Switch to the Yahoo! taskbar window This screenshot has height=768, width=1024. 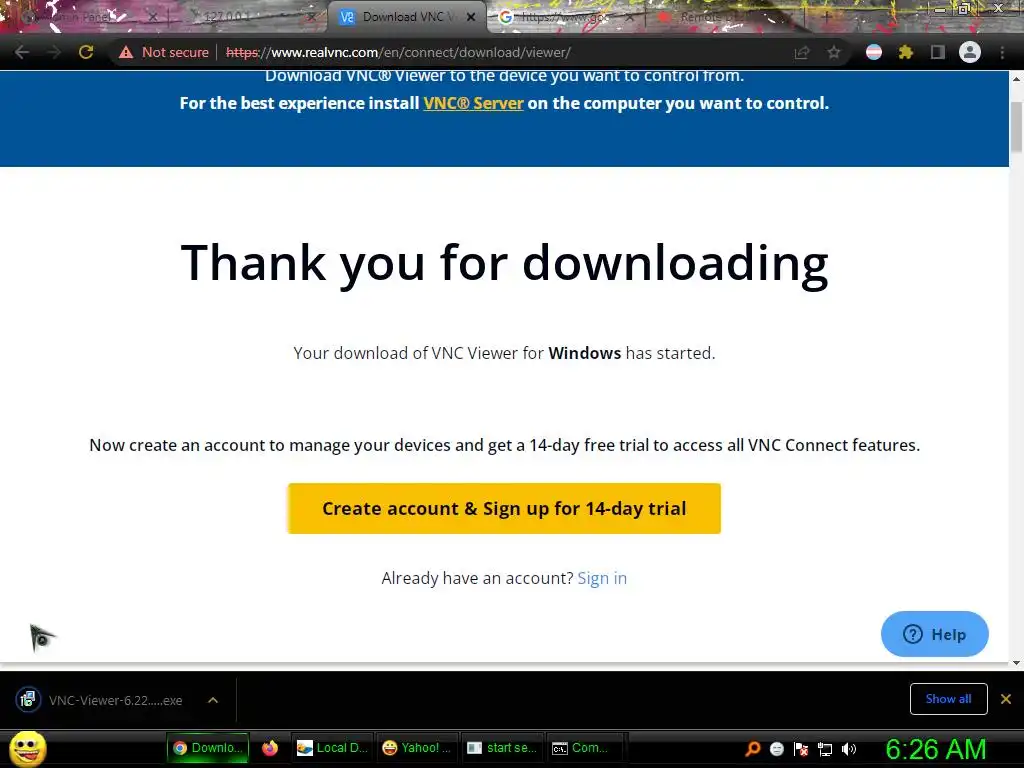coord(417,748)
